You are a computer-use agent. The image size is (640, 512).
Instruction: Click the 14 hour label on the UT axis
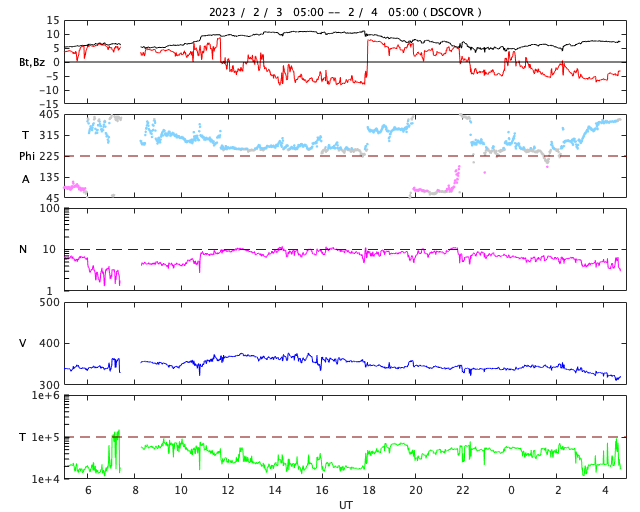tap(275, 490)
